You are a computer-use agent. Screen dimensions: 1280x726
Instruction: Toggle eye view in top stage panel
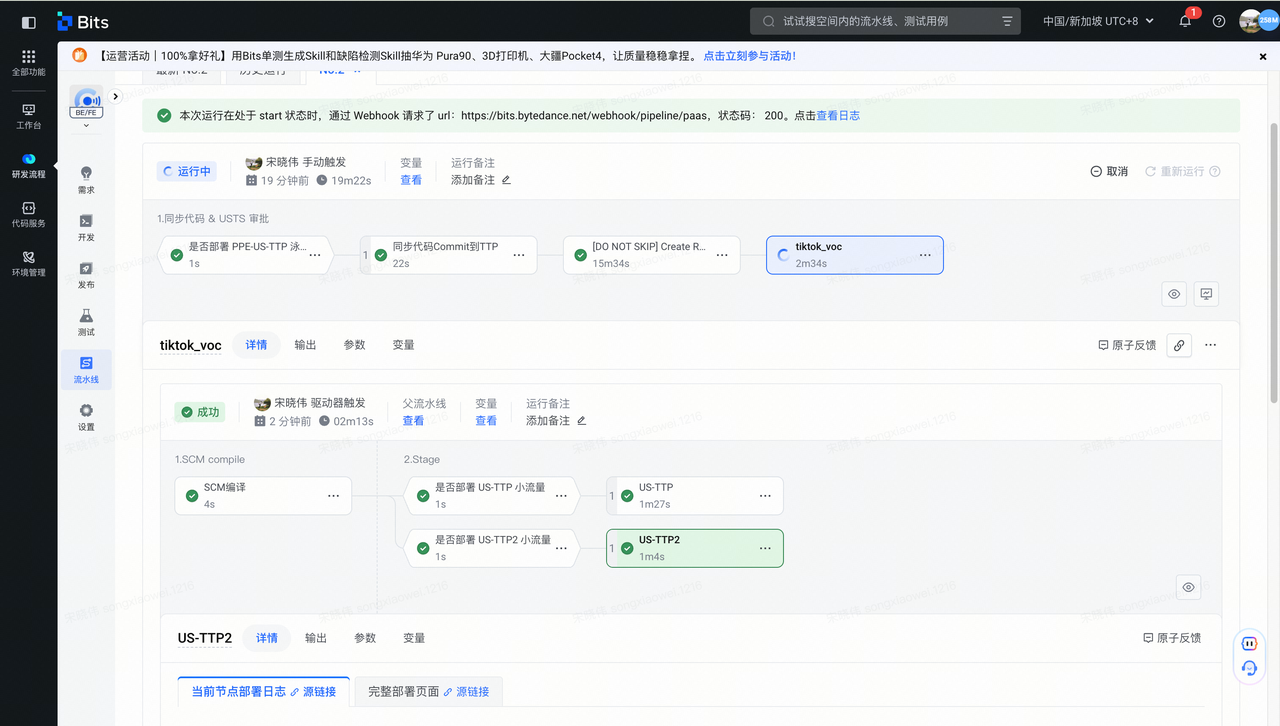(x=1174, y=294)
